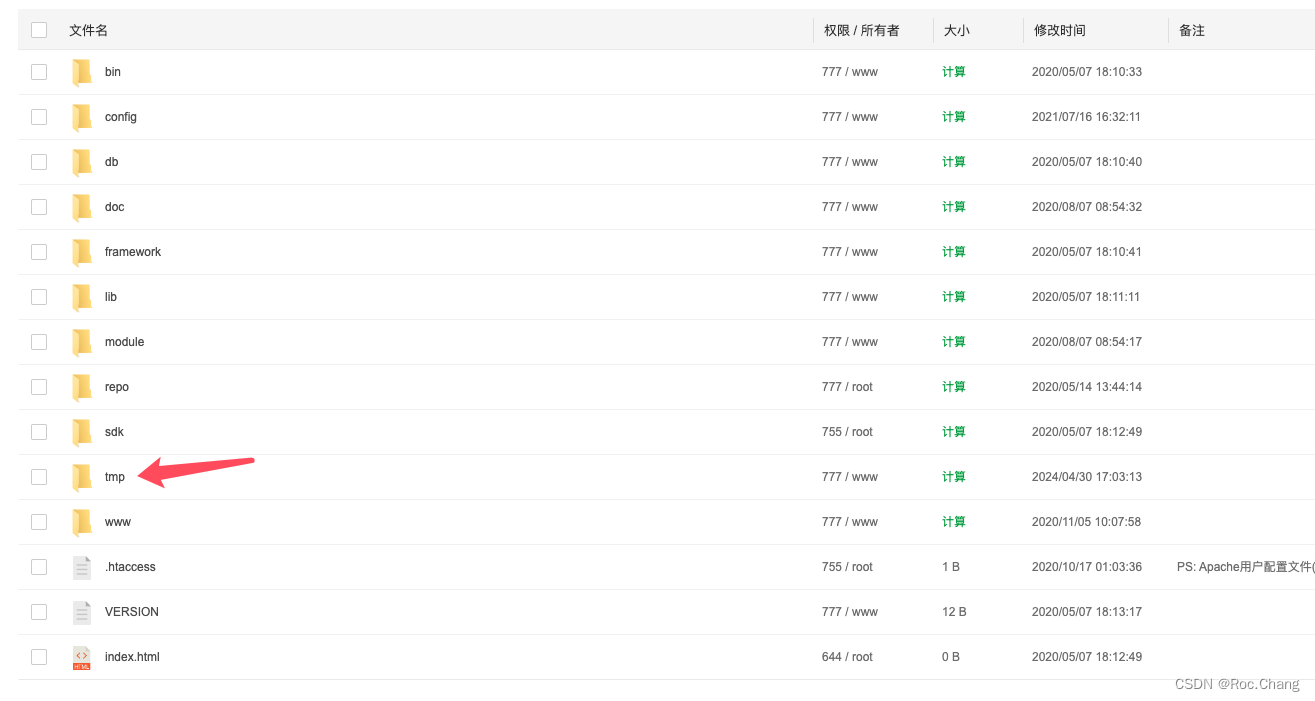Screen dimensions: 1315x701
Task: Tick the checkbox next to repo
Action: (39, 387)
